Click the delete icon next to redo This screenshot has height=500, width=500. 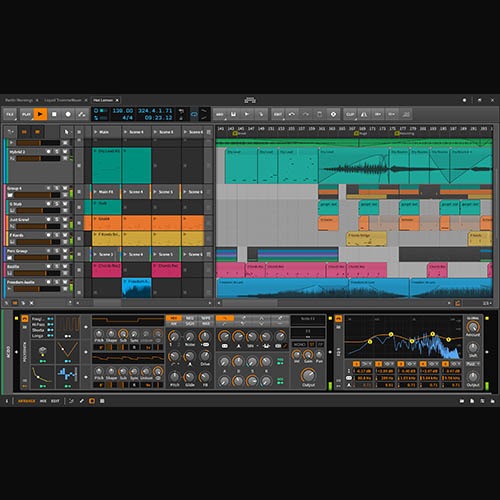[319, 114]
